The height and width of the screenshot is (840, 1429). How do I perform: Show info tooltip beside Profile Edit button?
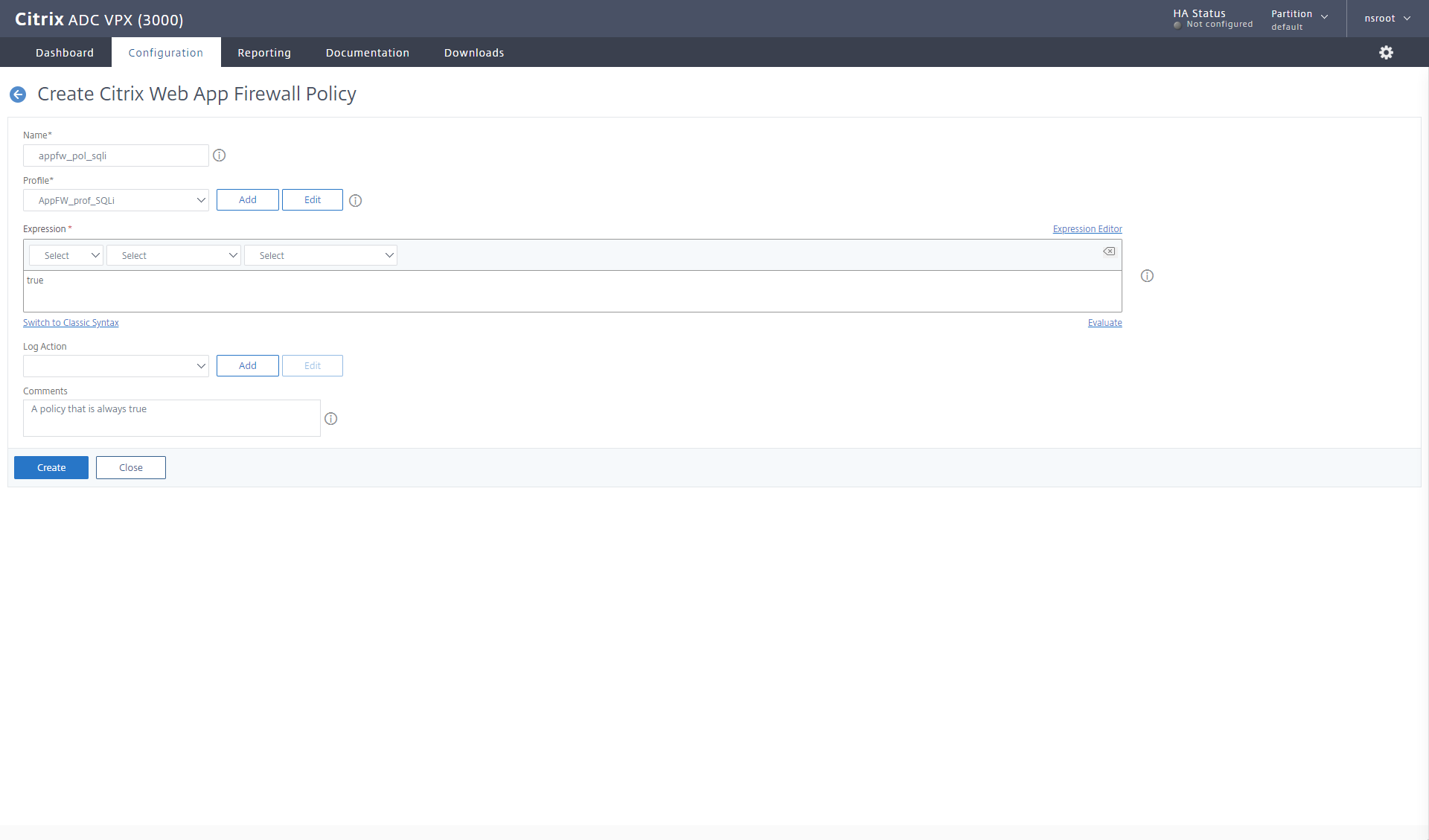coord(356,201)
